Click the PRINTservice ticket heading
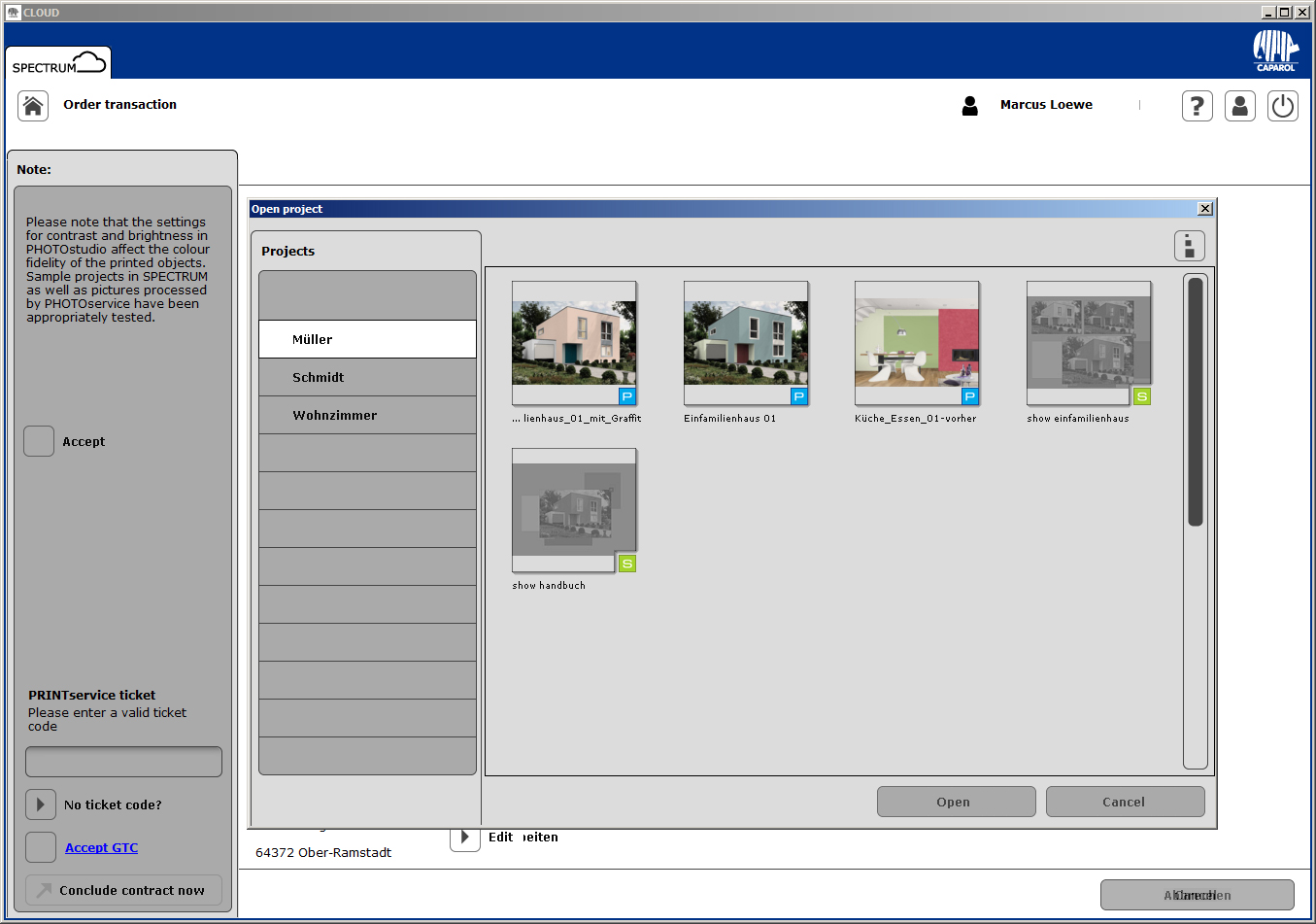The width and height of the screenshot is (1316, 924). pyautogui.click(x=91, y=696)
